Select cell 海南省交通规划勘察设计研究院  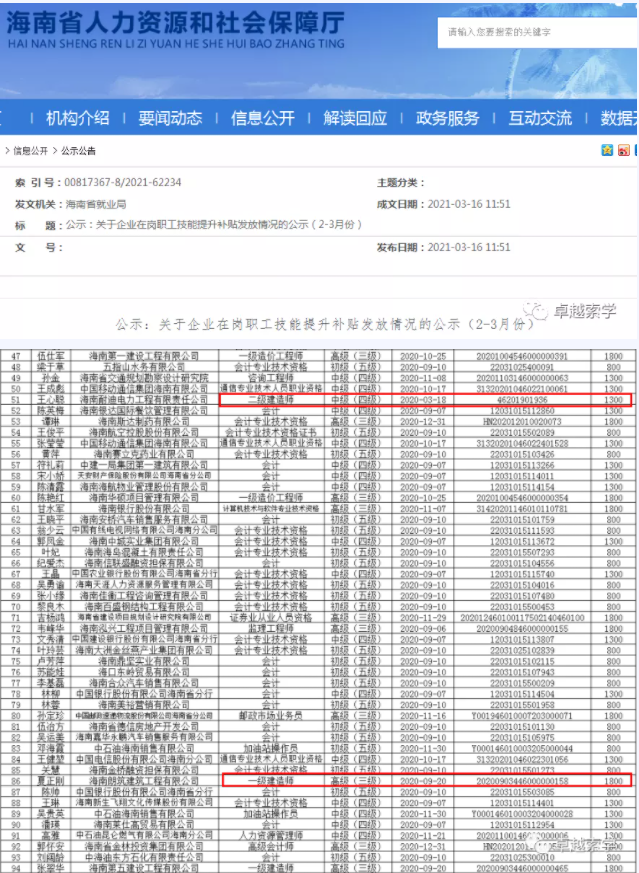click(x=144, y=377)
